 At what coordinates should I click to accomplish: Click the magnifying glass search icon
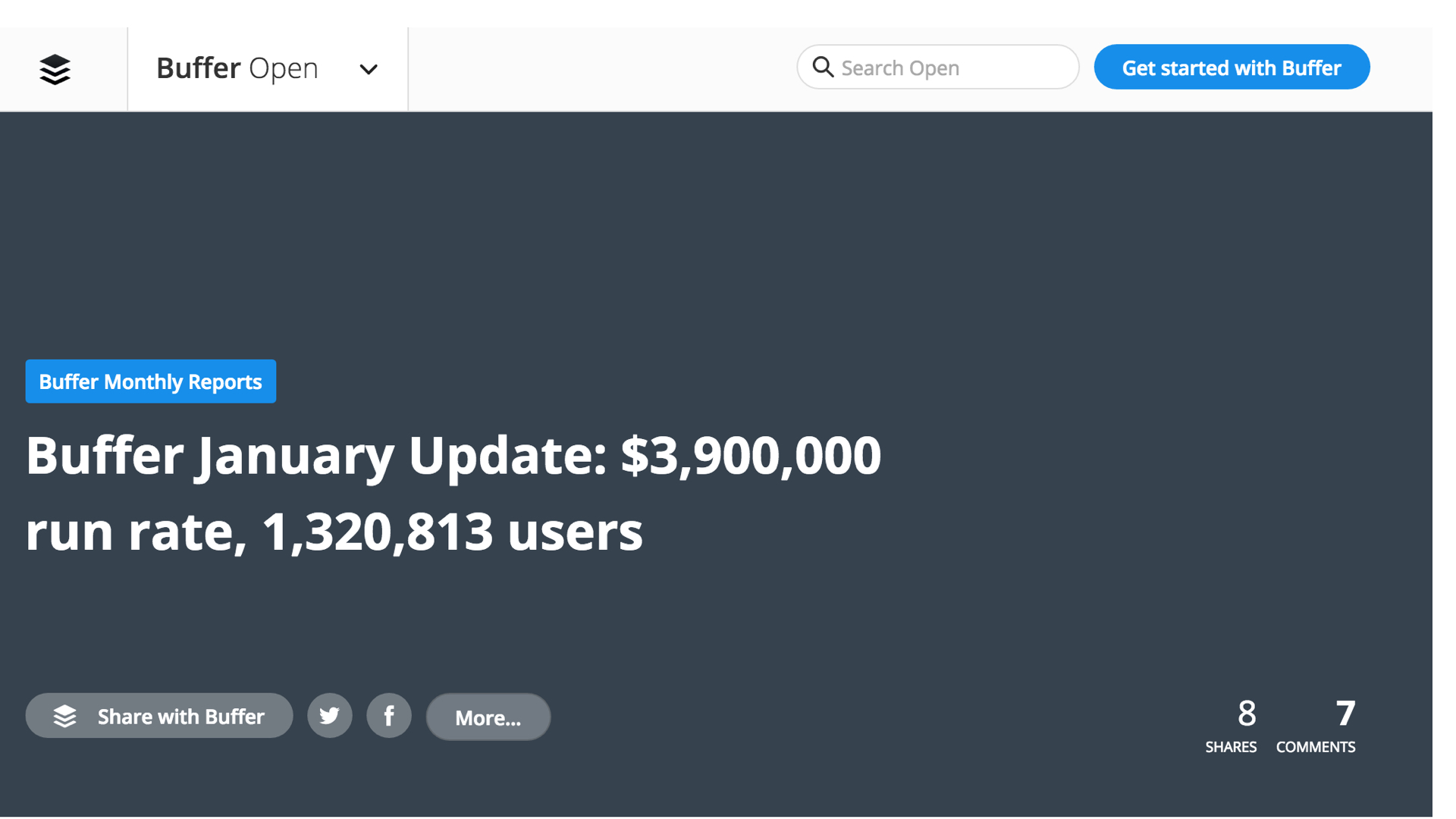(823, 67)
